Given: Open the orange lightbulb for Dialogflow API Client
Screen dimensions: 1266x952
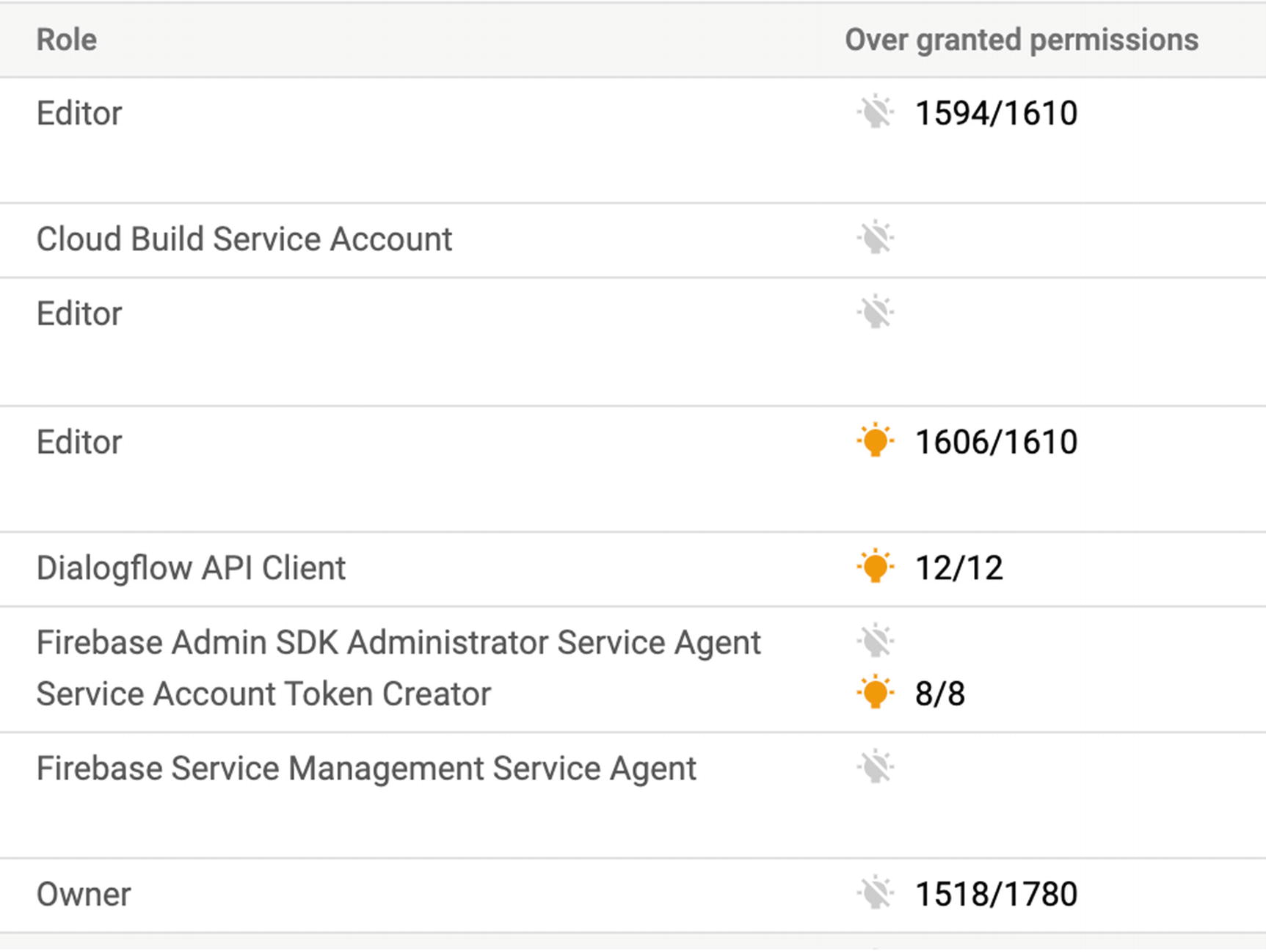Looking at the screenshot, I should point(875,567).
